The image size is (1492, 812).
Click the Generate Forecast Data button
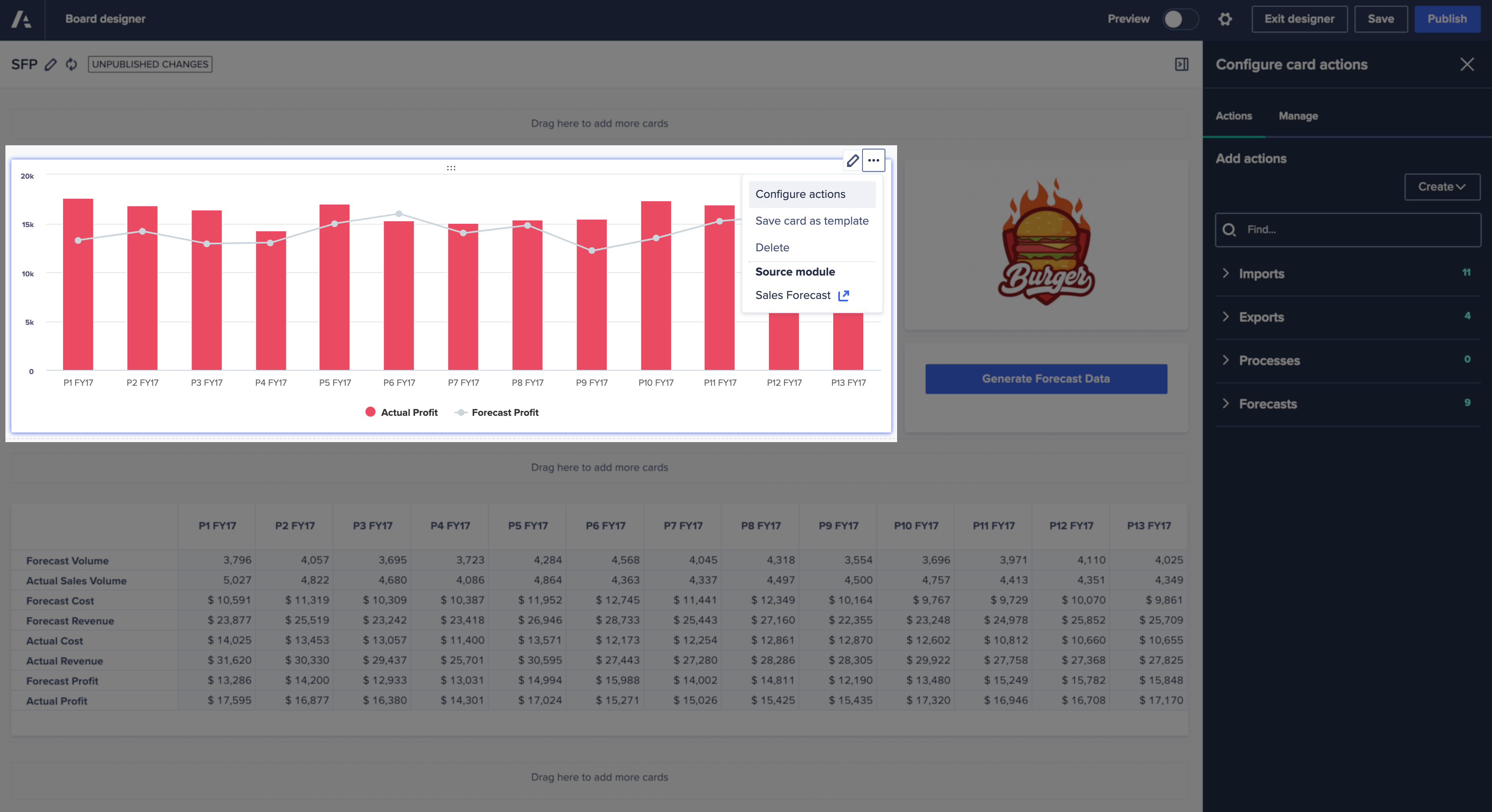pos(1046,378)
